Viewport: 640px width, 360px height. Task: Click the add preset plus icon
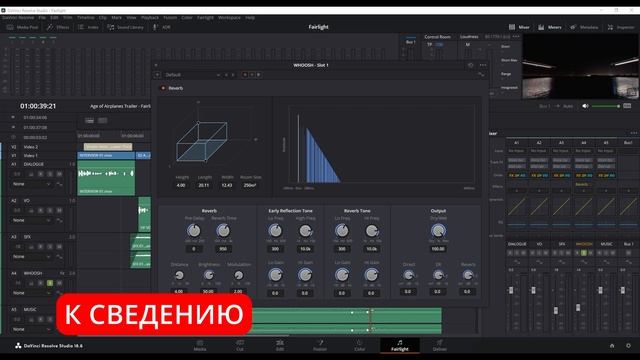point(157,75)
